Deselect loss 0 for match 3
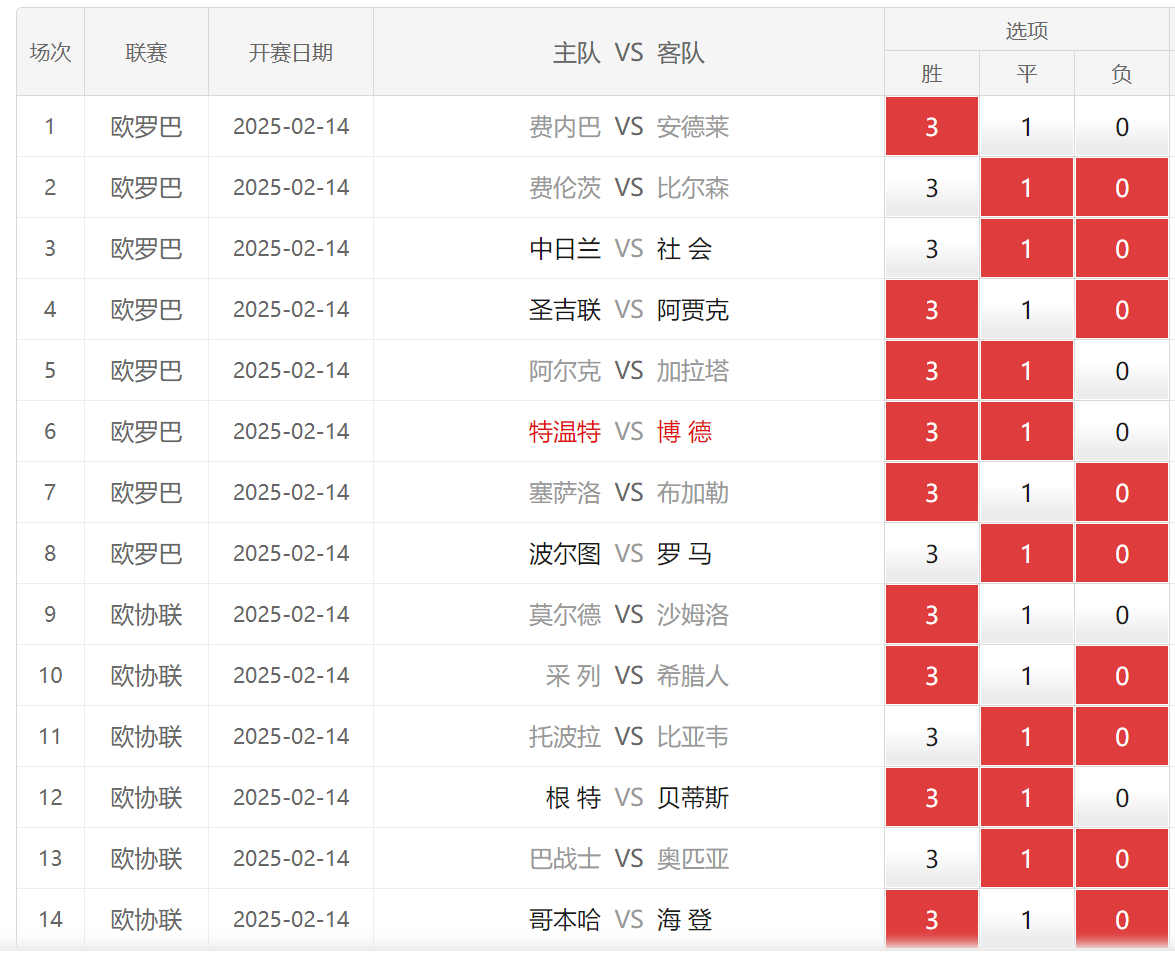Screen dimensions: 1175x961 (x=1122, y=249)
